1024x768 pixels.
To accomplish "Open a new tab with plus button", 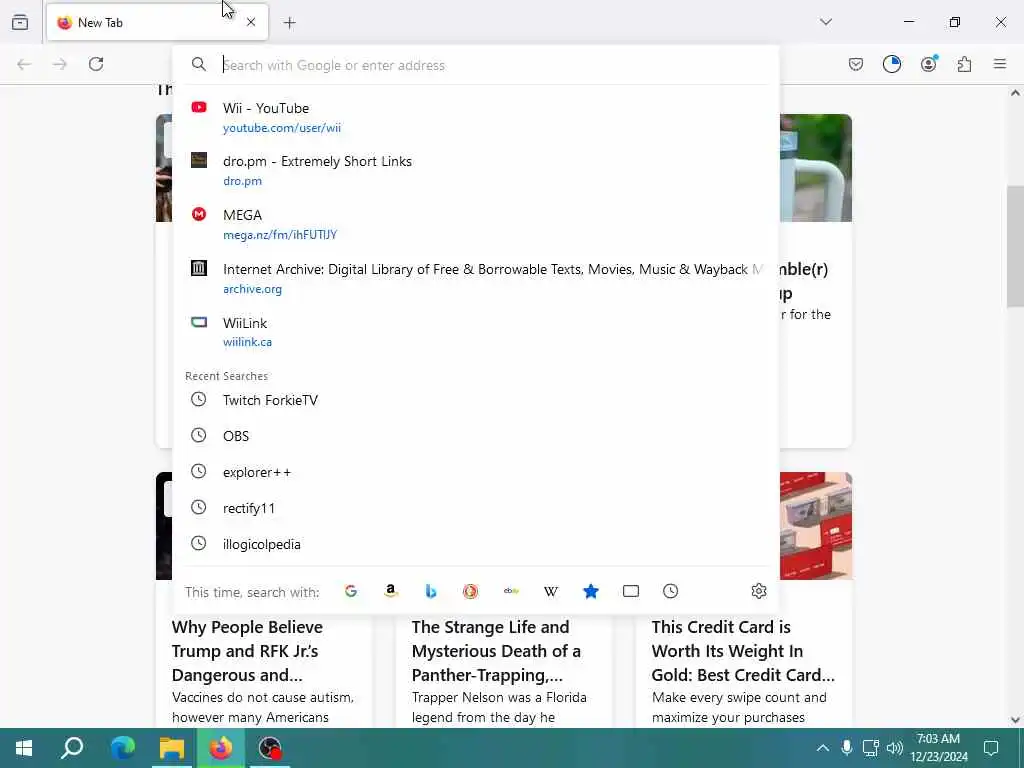I will coord(289,23).
